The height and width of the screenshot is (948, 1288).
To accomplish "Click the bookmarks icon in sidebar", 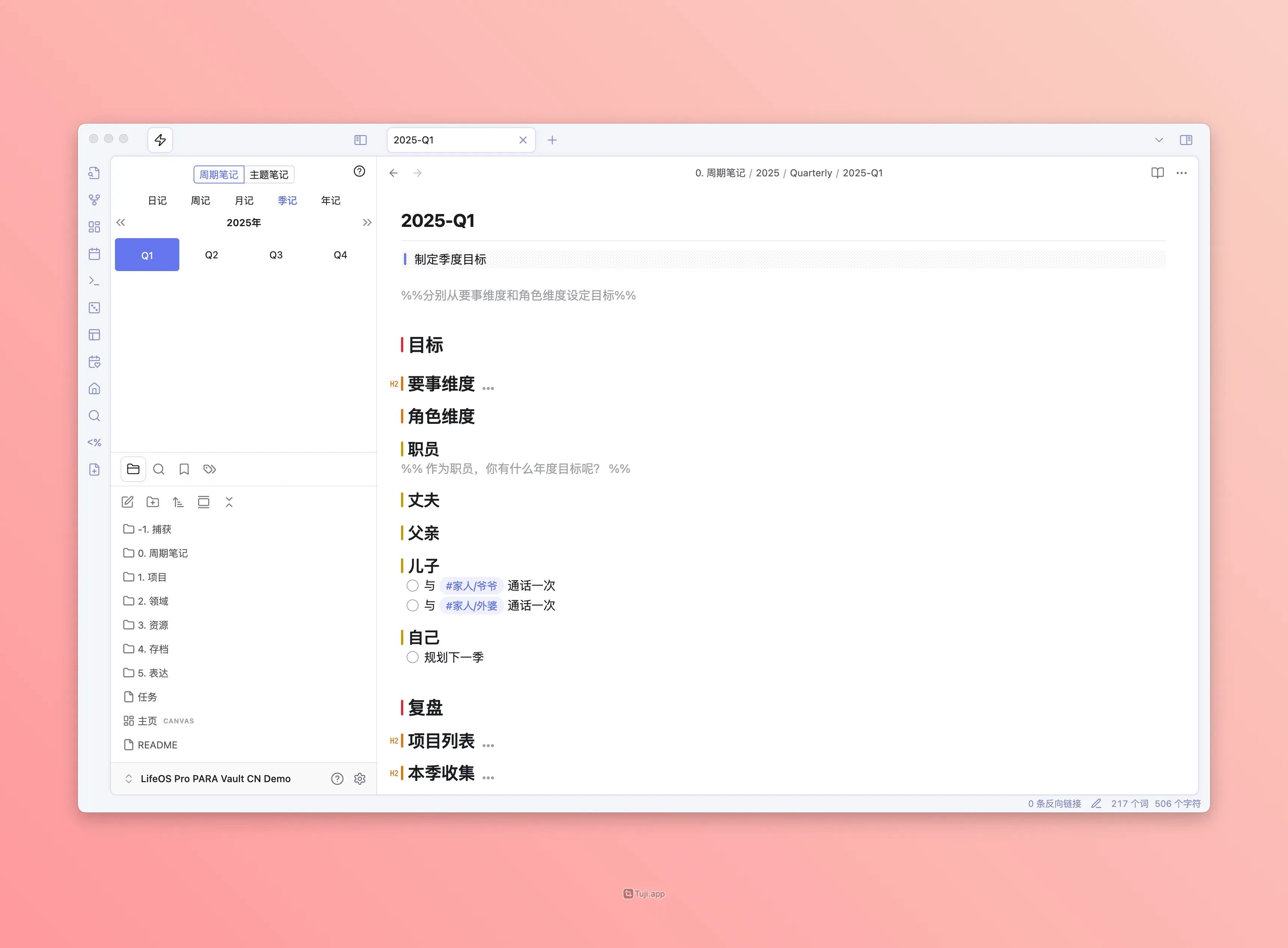I will [183, 470].
